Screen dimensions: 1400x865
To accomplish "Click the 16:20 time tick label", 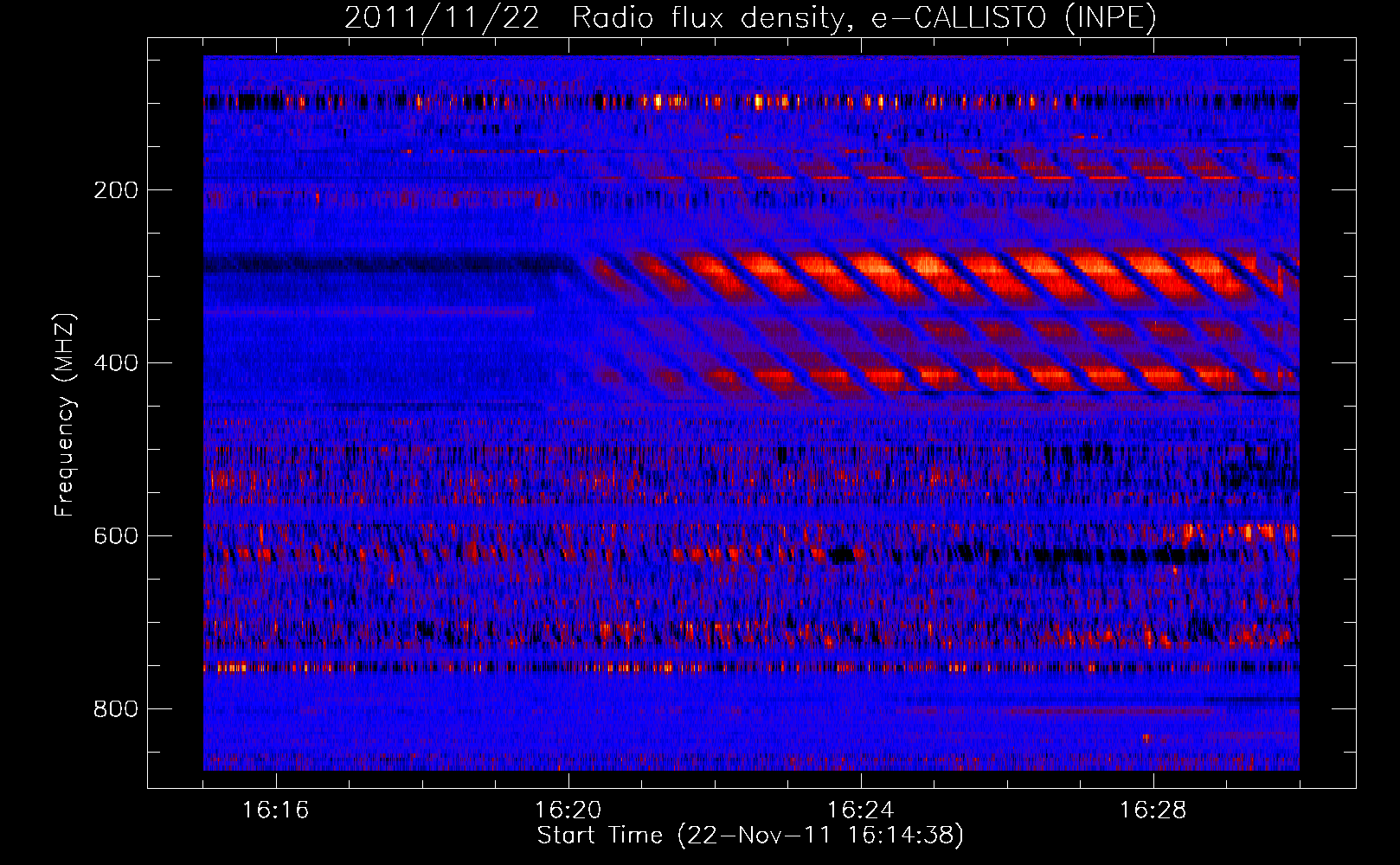I will point(568,811).
